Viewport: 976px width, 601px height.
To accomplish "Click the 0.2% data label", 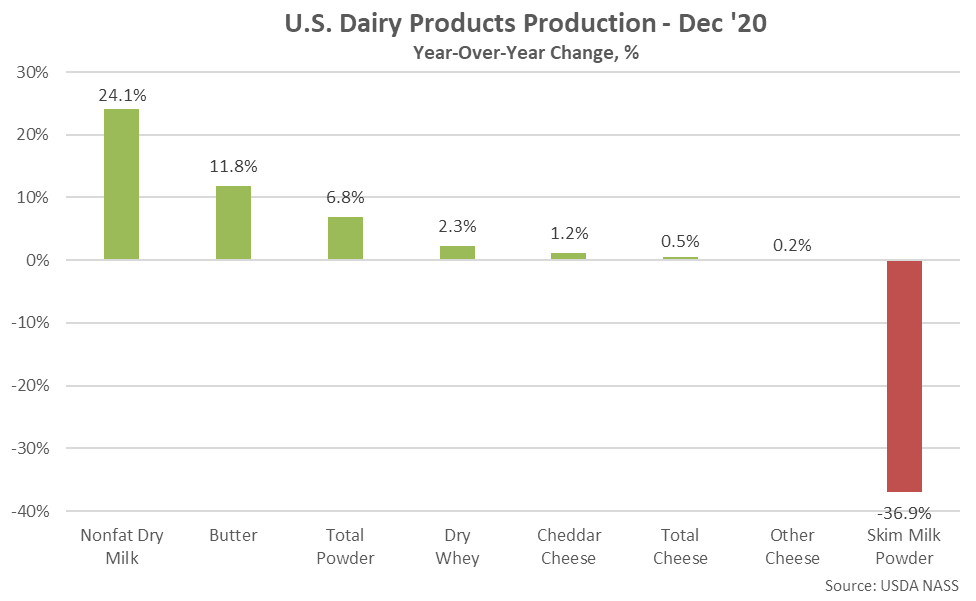I will (x=792, y=245).
